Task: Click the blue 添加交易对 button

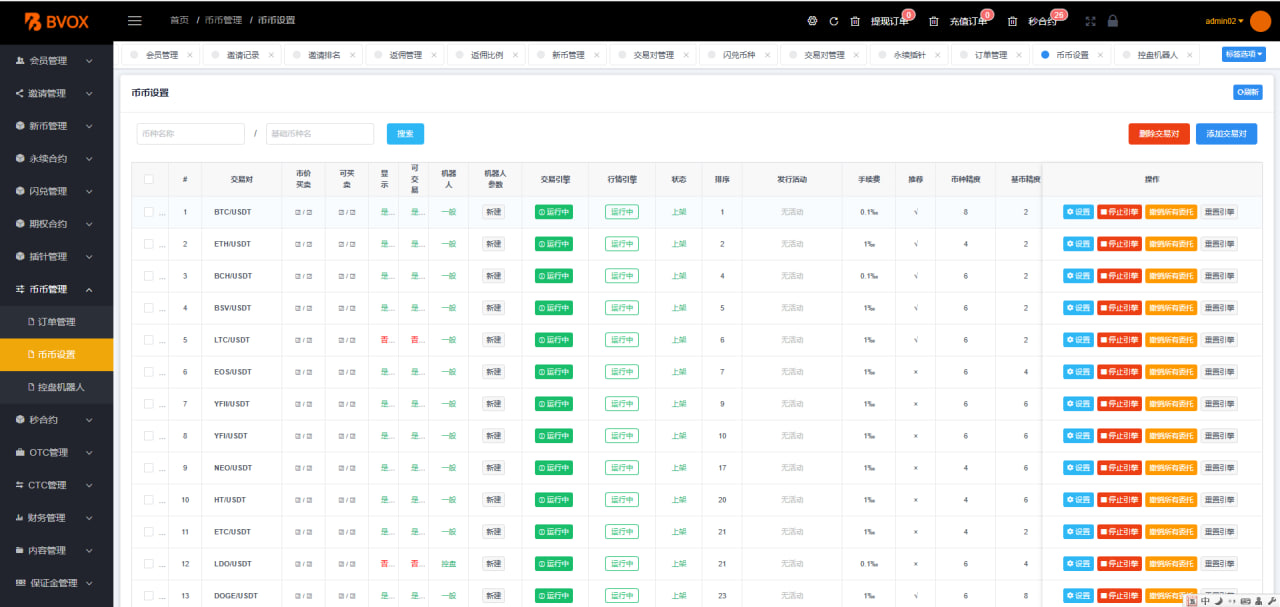Action: 1226,134
